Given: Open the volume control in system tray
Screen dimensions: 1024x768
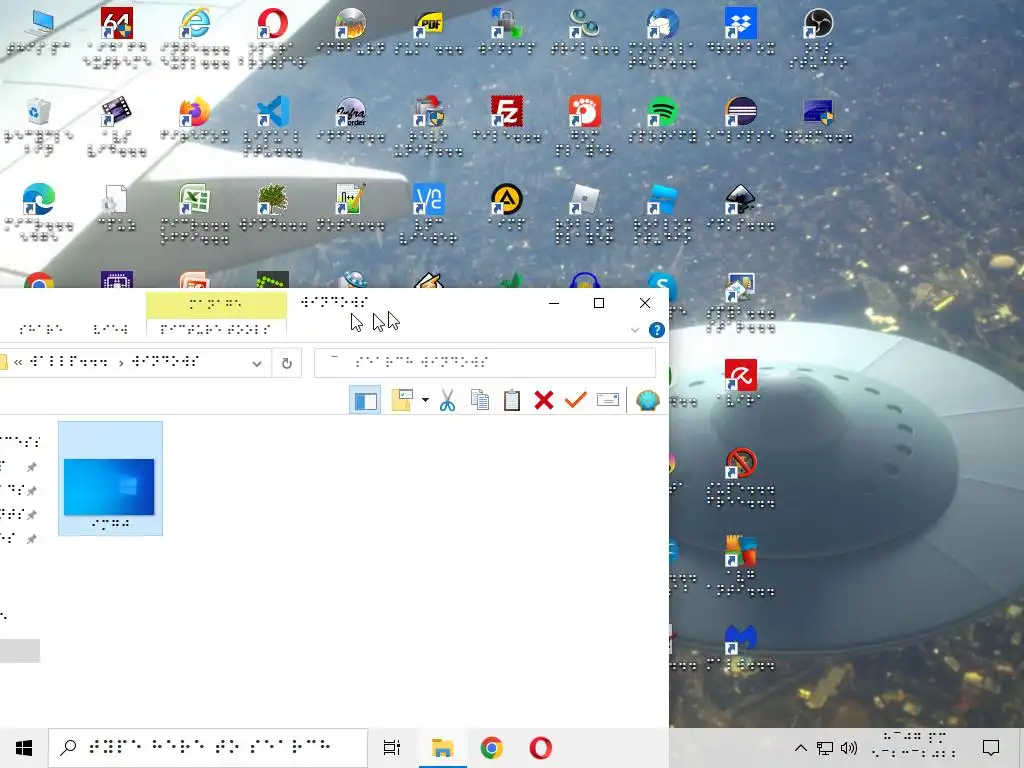Looking at the screenshot, I should tap(849, 748).
